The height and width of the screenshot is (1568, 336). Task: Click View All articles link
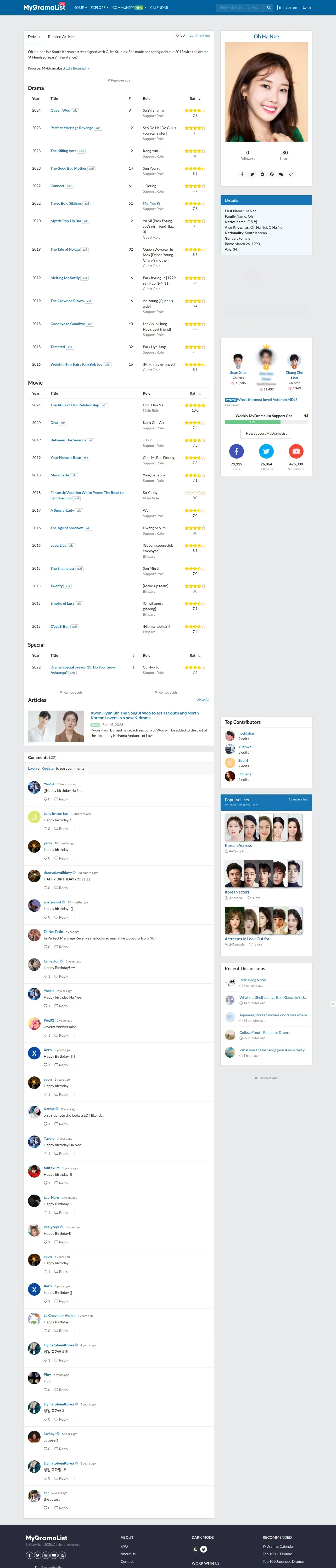203,700
